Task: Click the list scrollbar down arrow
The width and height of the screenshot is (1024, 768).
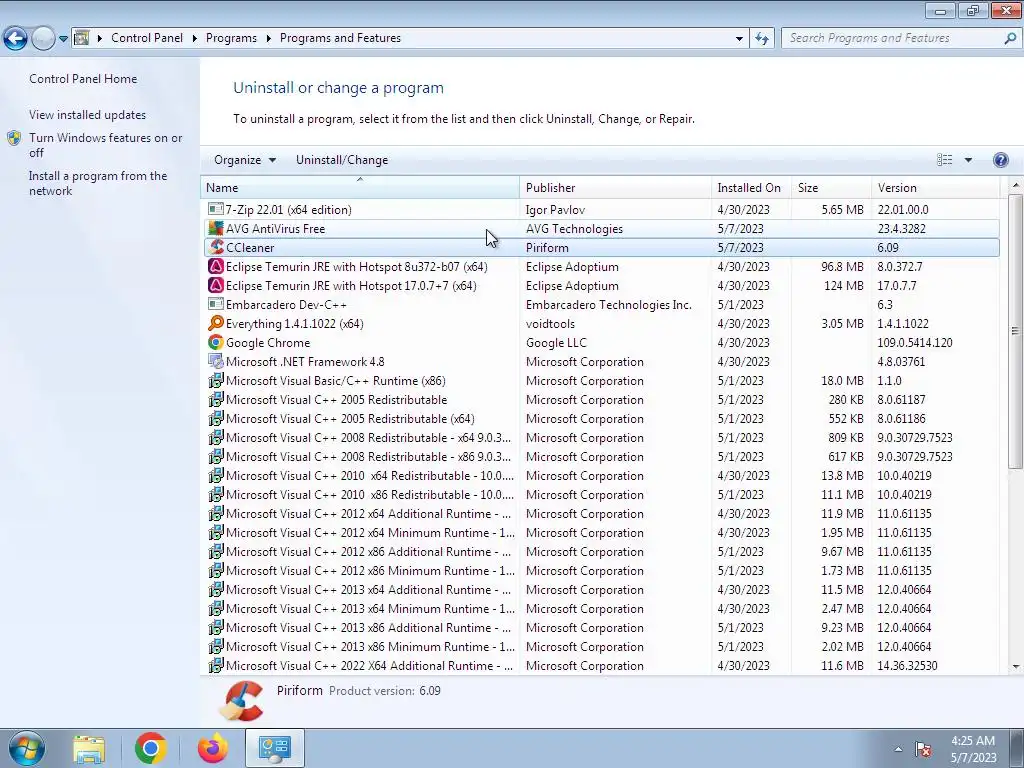Action: 1015,667
